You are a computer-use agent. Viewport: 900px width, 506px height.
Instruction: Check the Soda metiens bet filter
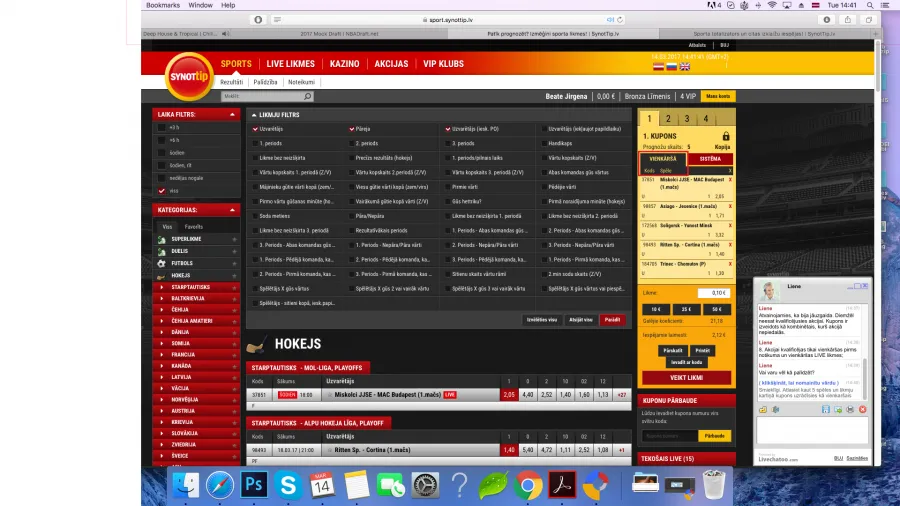coord(255,216)
